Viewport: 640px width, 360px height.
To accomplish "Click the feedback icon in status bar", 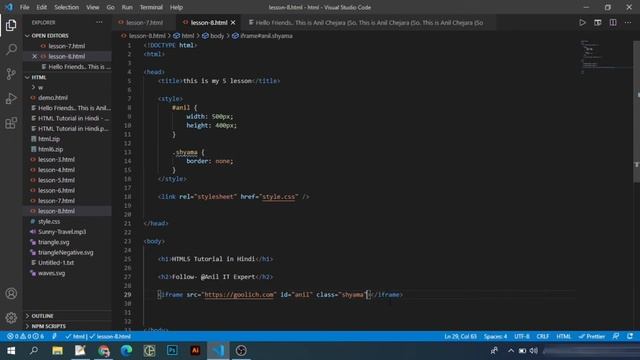I will tap(616, 336).
